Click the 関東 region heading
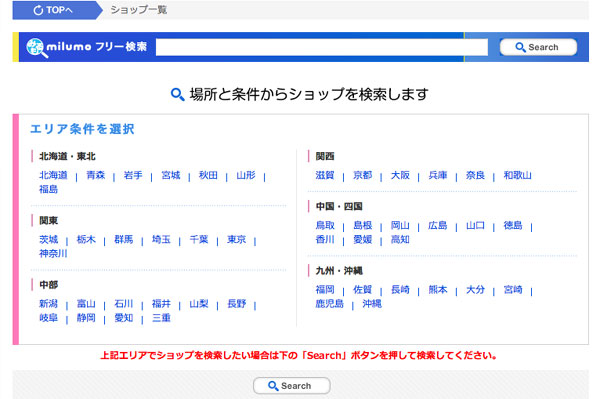Screen dimensions: 600x399 click(49, 221)
